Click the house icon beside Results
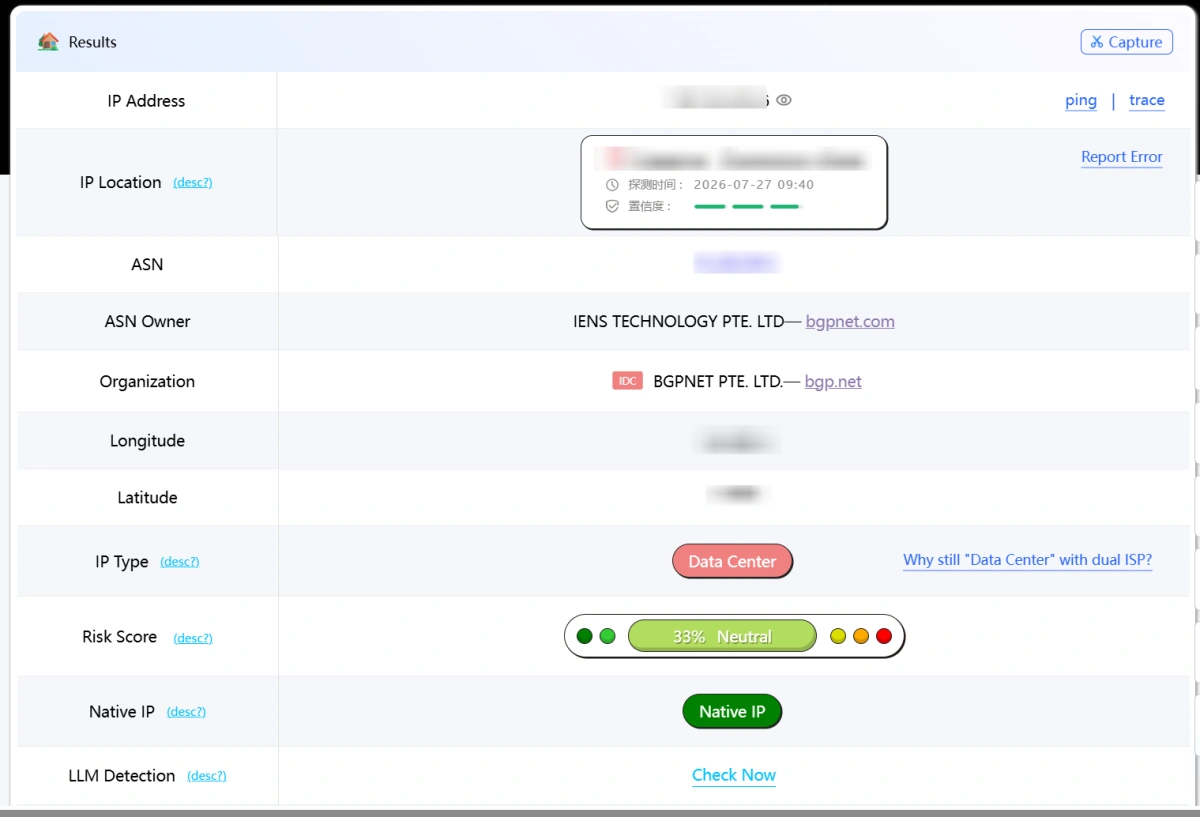 48,42
